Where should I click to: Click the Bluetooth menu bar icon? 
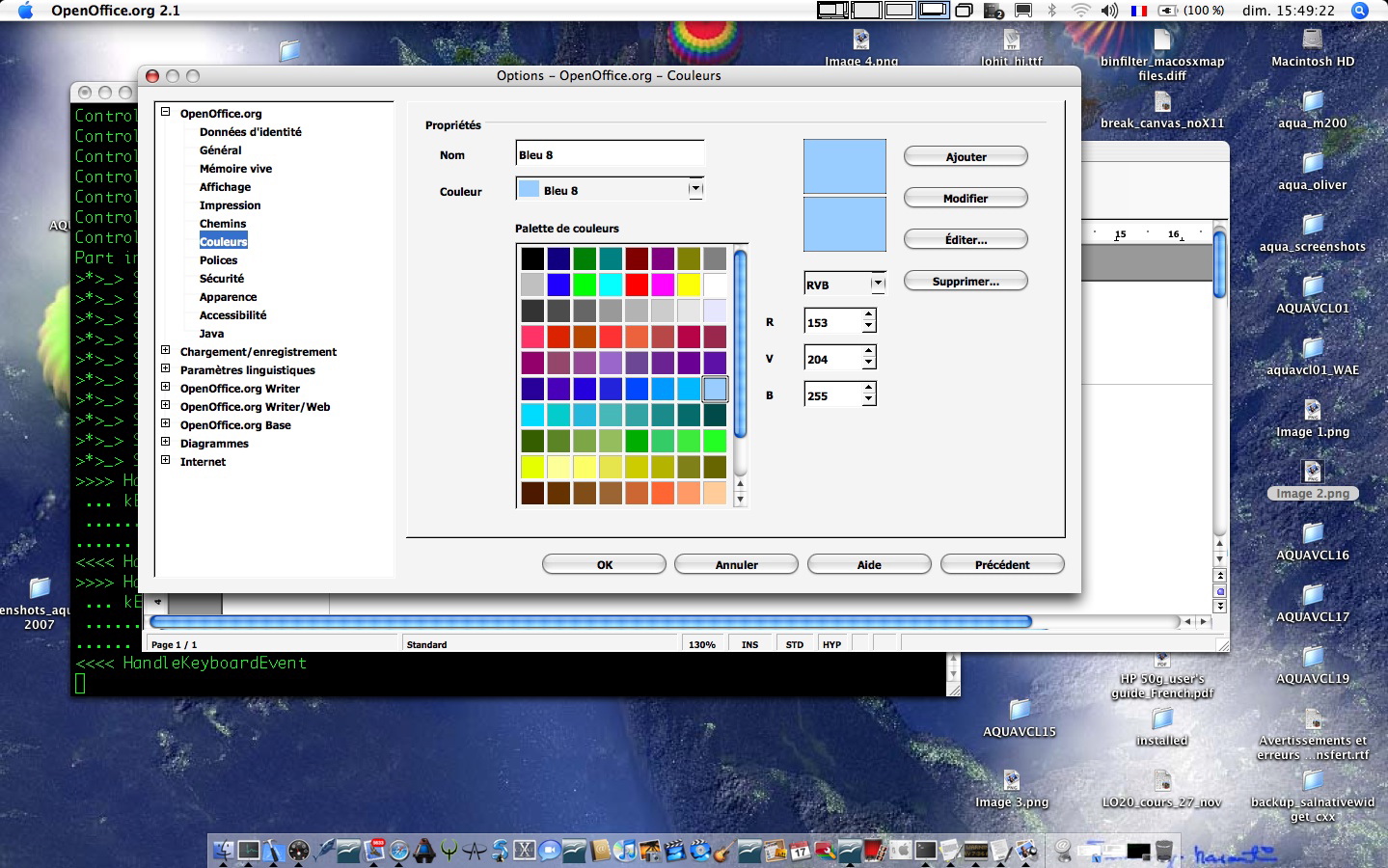pyautogui.click(x=1052, y=11)
